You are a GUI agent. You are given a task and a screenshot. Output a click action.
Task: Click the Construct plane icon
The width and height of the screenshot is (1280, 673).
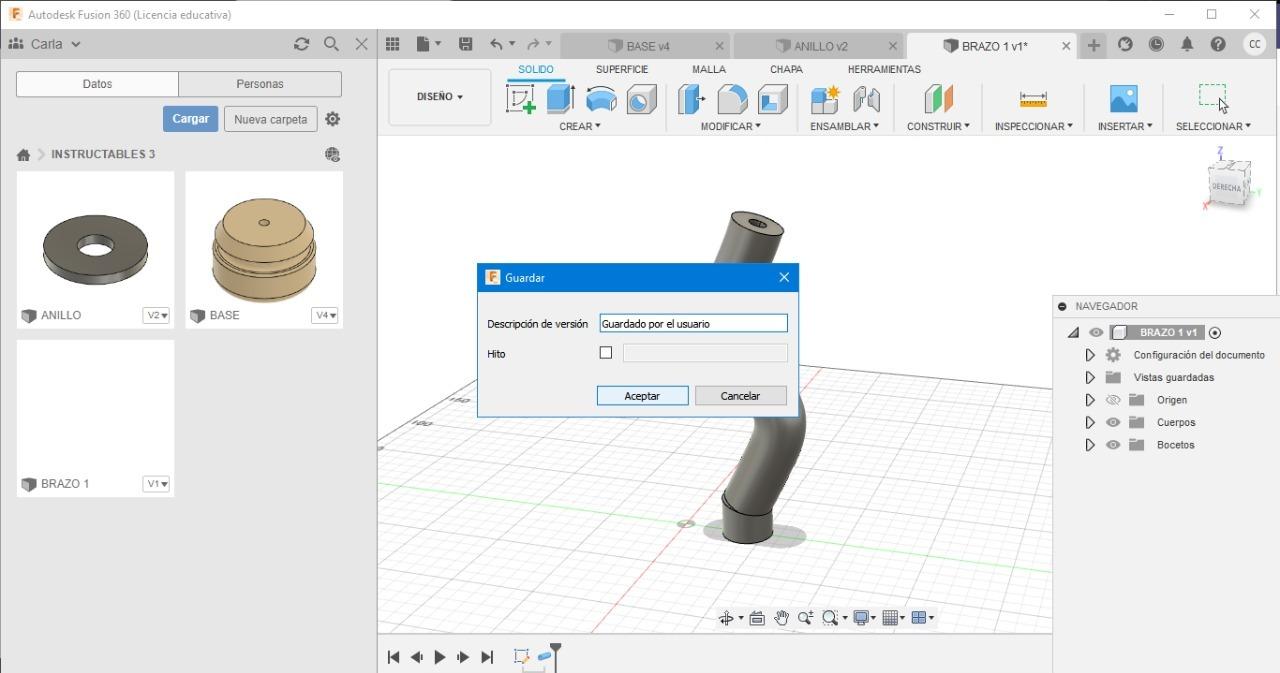point(938,99)
